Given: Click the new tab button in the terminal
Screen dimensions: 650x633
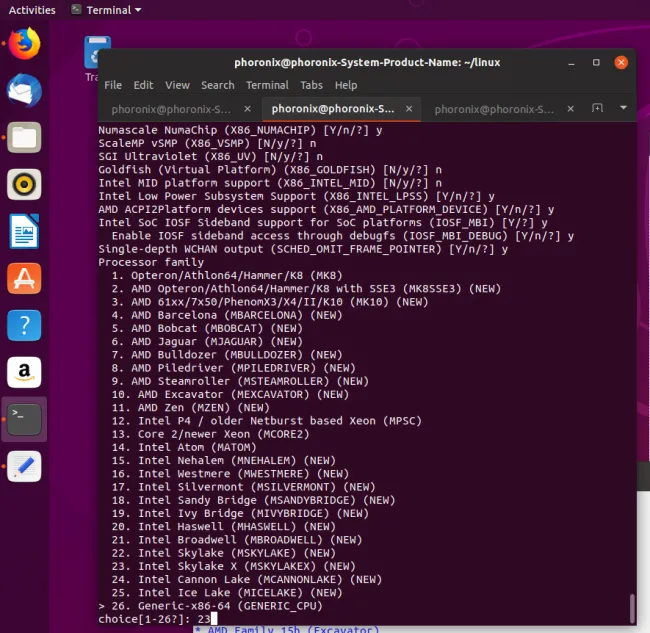Looking at the screenshot, I should coord(597,108).
